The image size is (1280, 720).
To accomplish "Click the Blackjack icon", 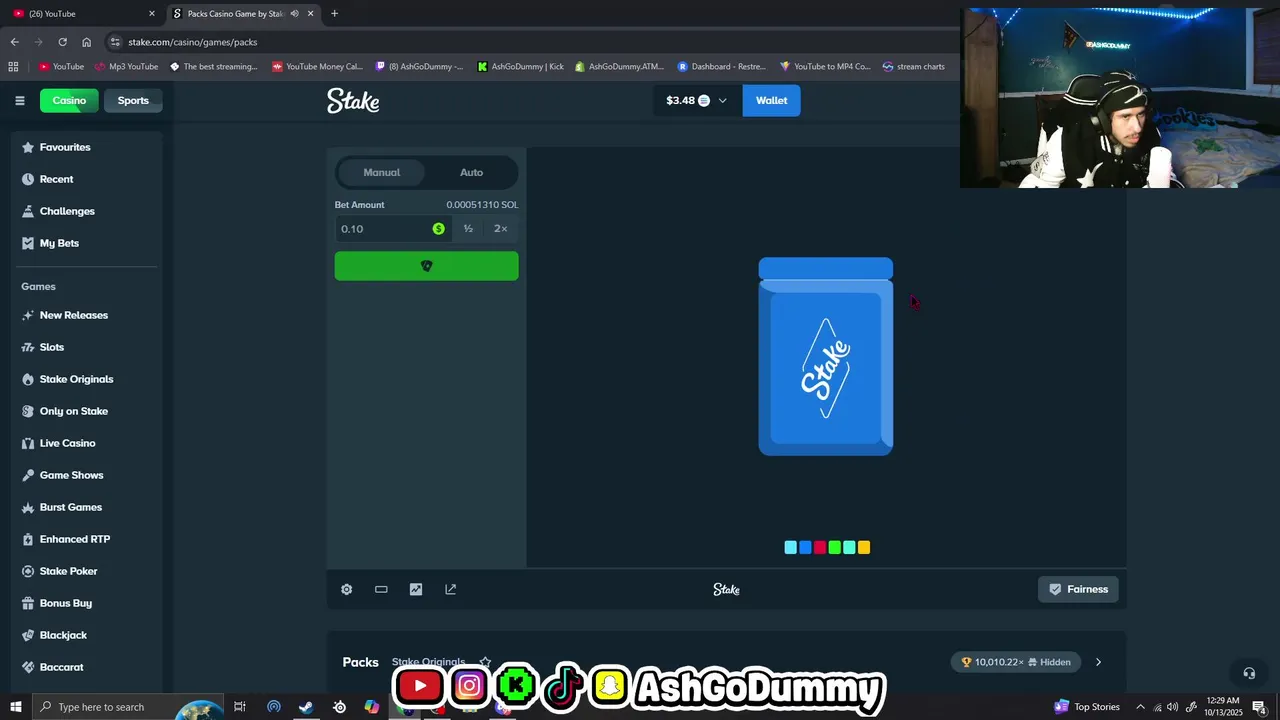I will pos(28,635).
